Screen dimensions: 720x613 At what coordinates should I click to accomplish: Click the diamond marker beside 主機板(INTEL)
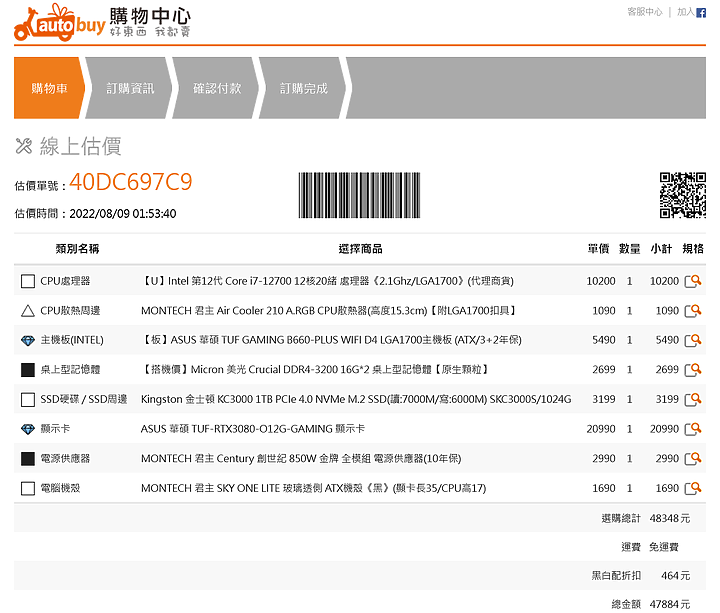coord(28,340)
